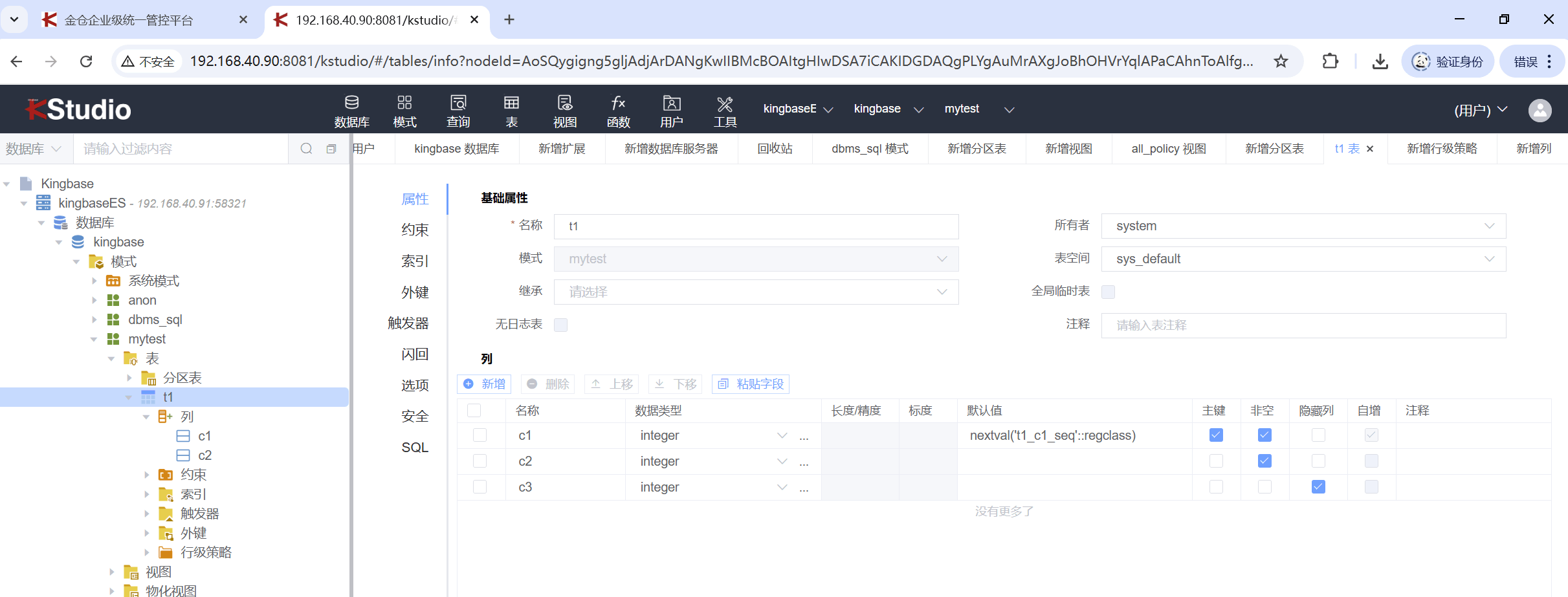This screenshot has width=1568, height=597.
Task: Focus the tree filter input
Action: 181,149
